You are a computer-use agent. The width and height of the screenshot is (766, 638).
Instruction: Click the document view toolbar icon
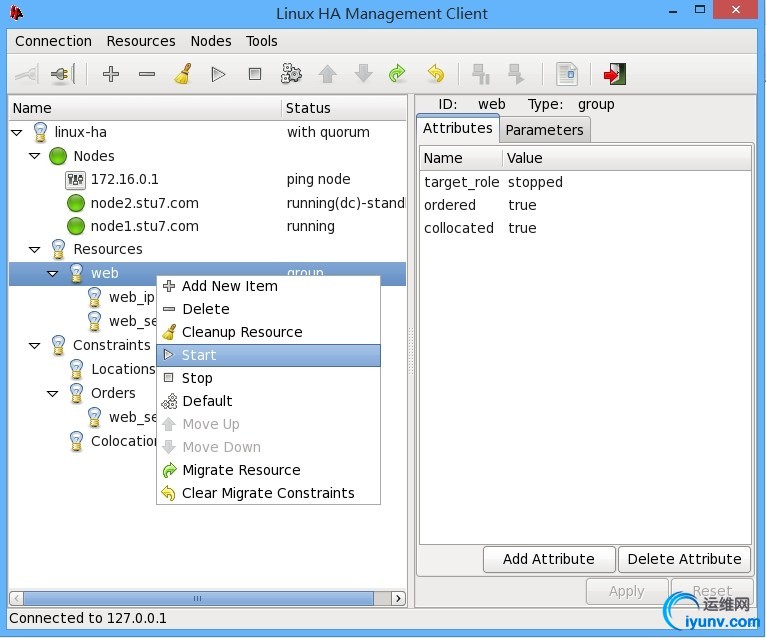tap(567, 74)
